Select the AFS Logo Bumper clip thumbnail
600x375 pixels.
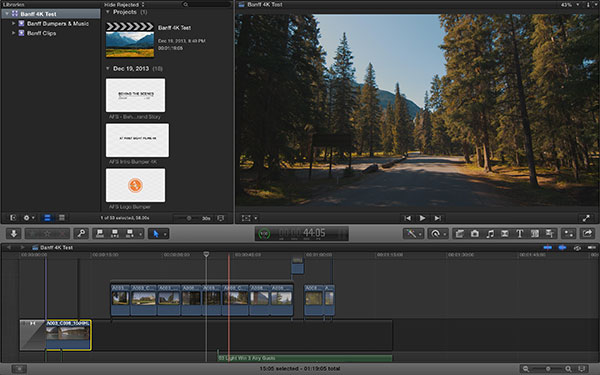pos(135,185)
